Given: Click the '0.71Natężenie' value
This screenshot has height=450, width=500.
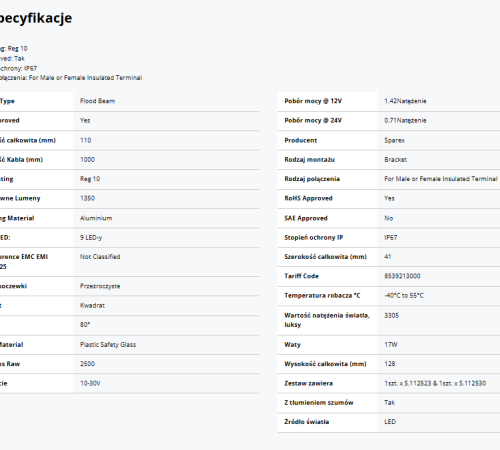Looking at the screenshot, I should (x=405, y=120).
